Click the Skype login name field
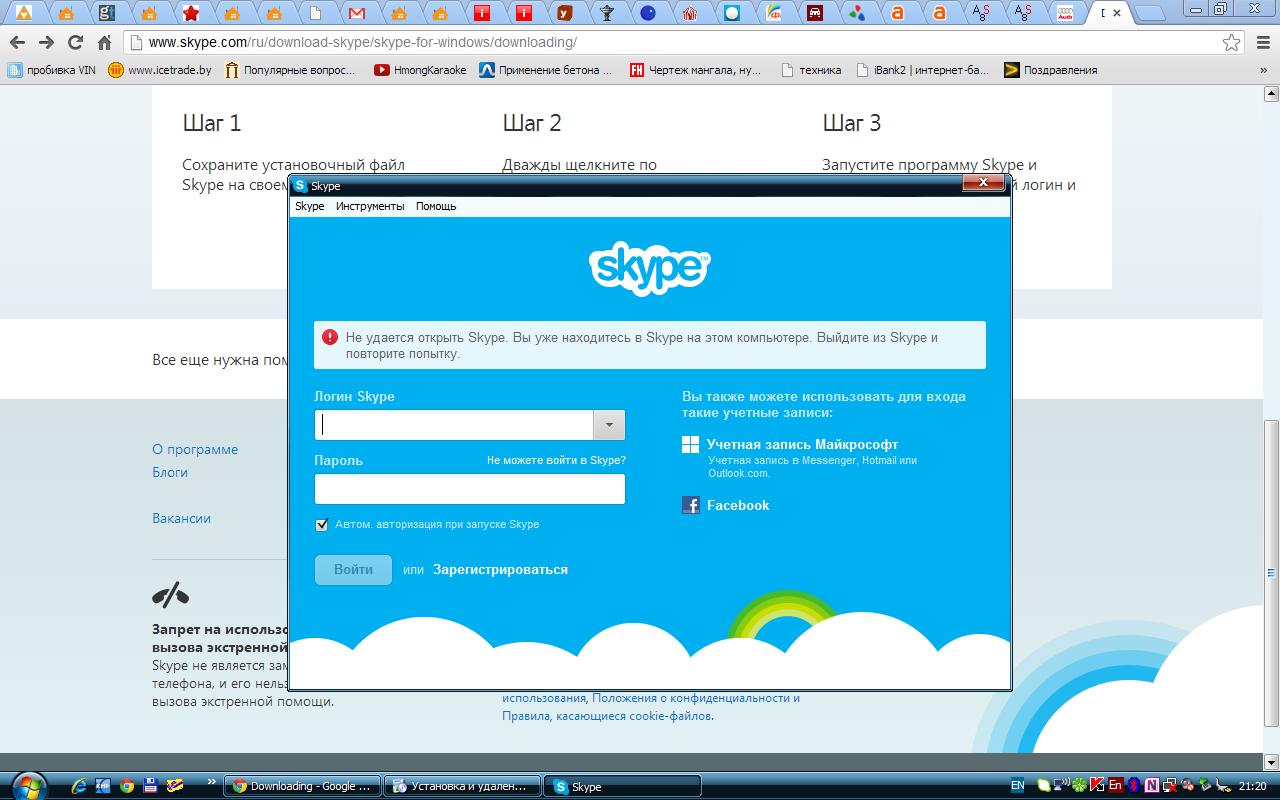This screenshot has width=1280, height=800. [x=454, y=425]
